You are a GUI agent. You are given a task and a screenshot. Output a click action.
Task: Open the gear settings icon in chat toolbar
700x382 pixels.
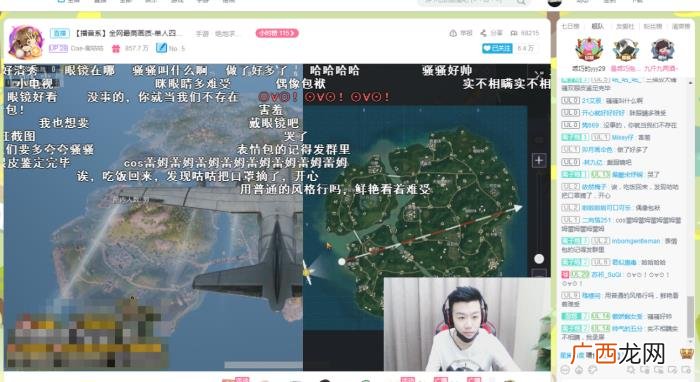point(631,370)
